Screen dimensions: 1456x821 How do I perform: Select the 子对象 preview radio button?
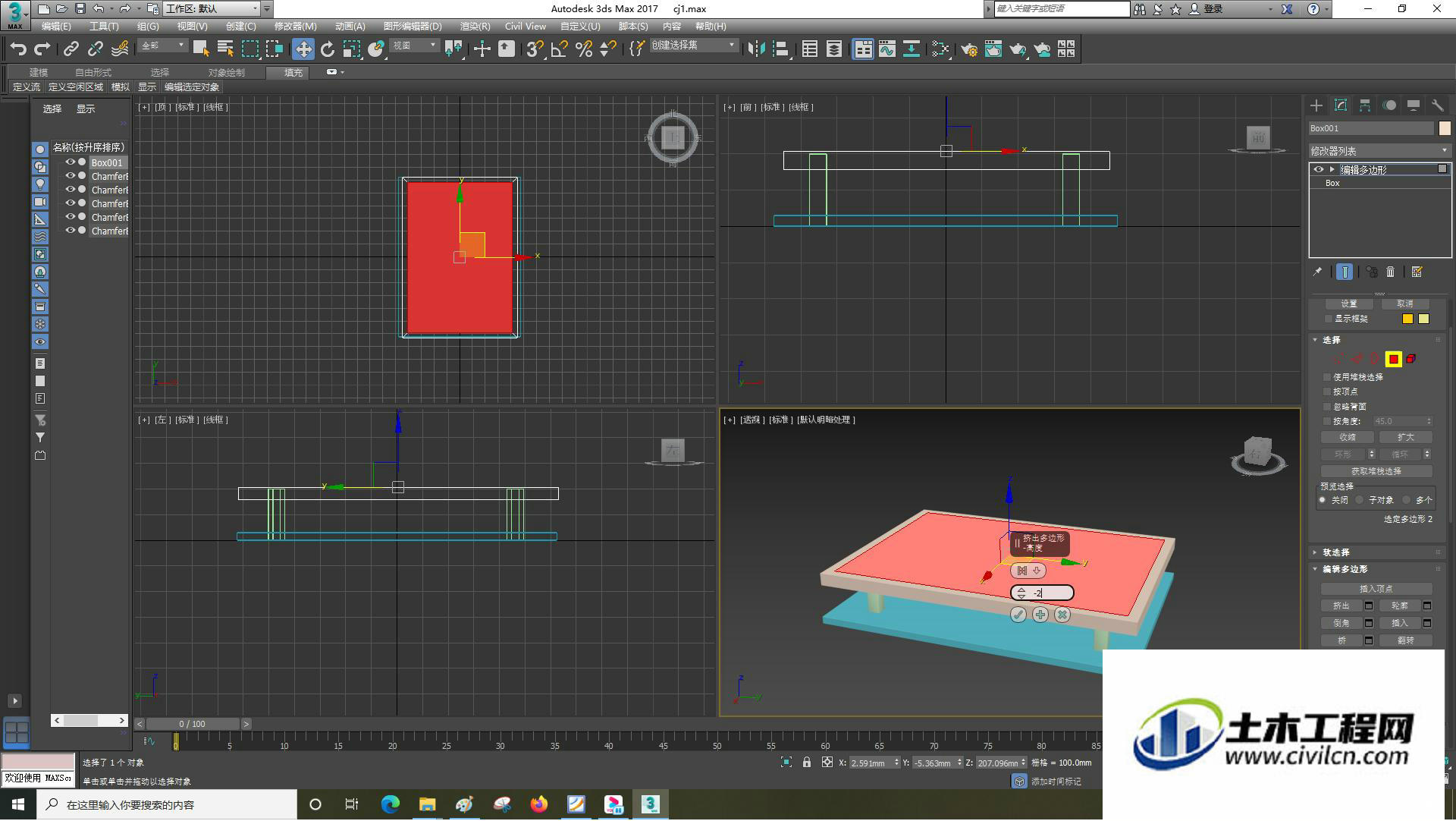[1360, 500]
